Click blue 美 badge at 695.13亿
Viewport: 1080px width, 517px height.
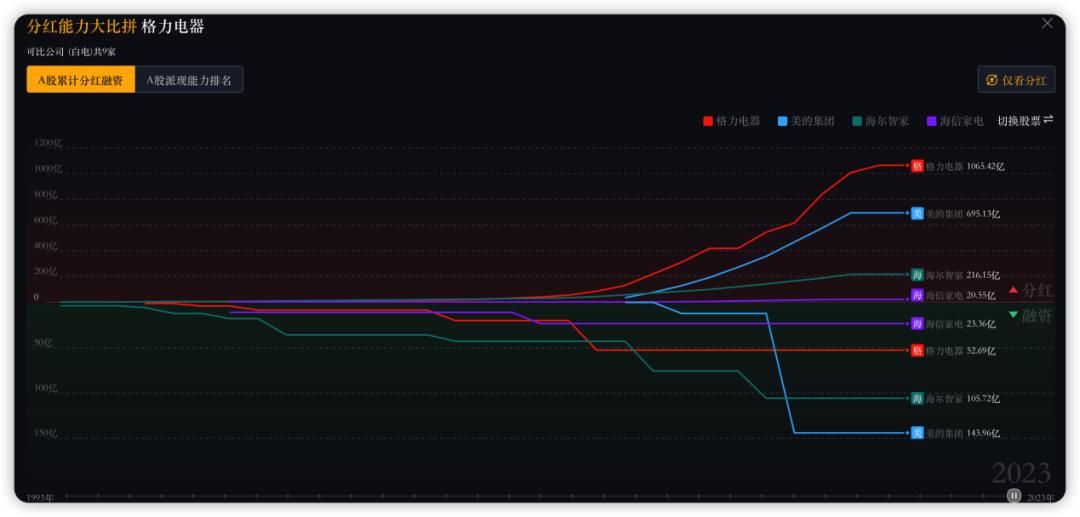(x=917, y=213)
